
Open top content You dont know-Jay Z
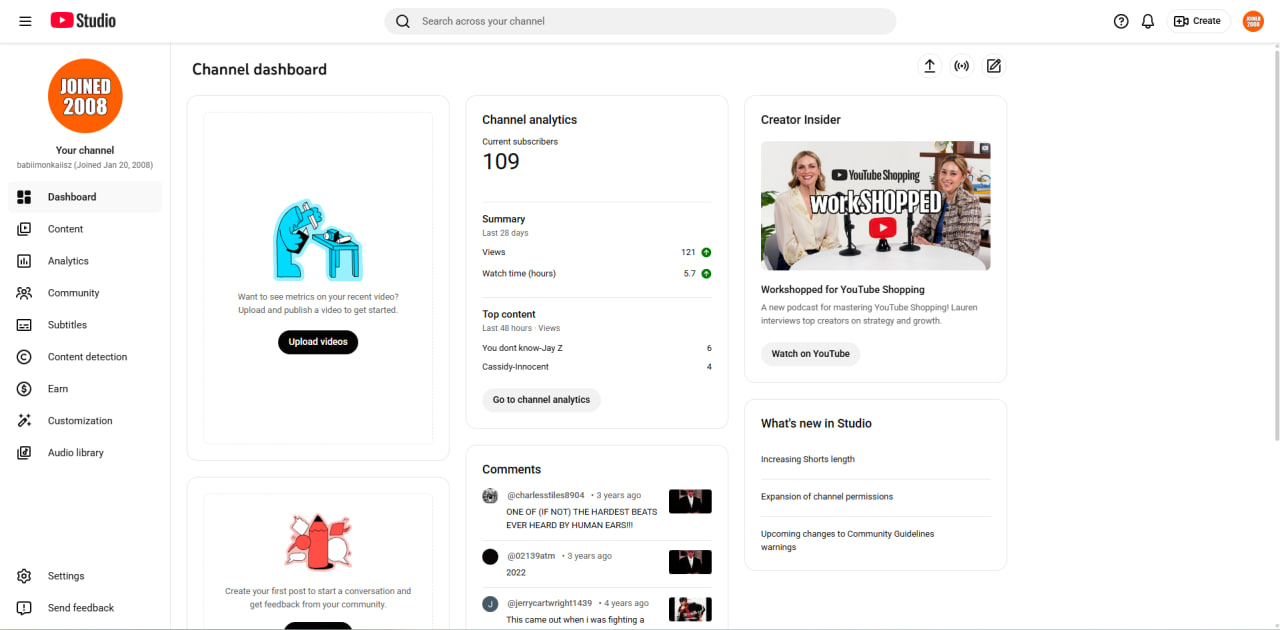tap(597, 348)
